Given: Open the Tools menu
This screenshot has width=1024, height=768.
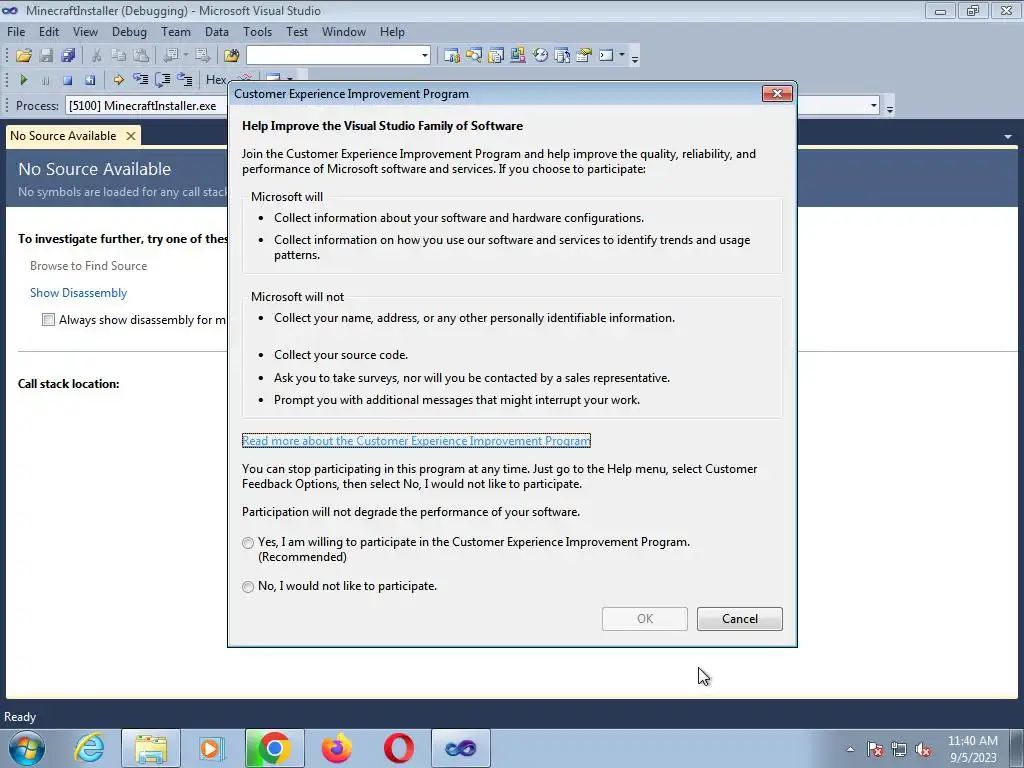Looking at the screenshot, I should [x=257, y=31].
